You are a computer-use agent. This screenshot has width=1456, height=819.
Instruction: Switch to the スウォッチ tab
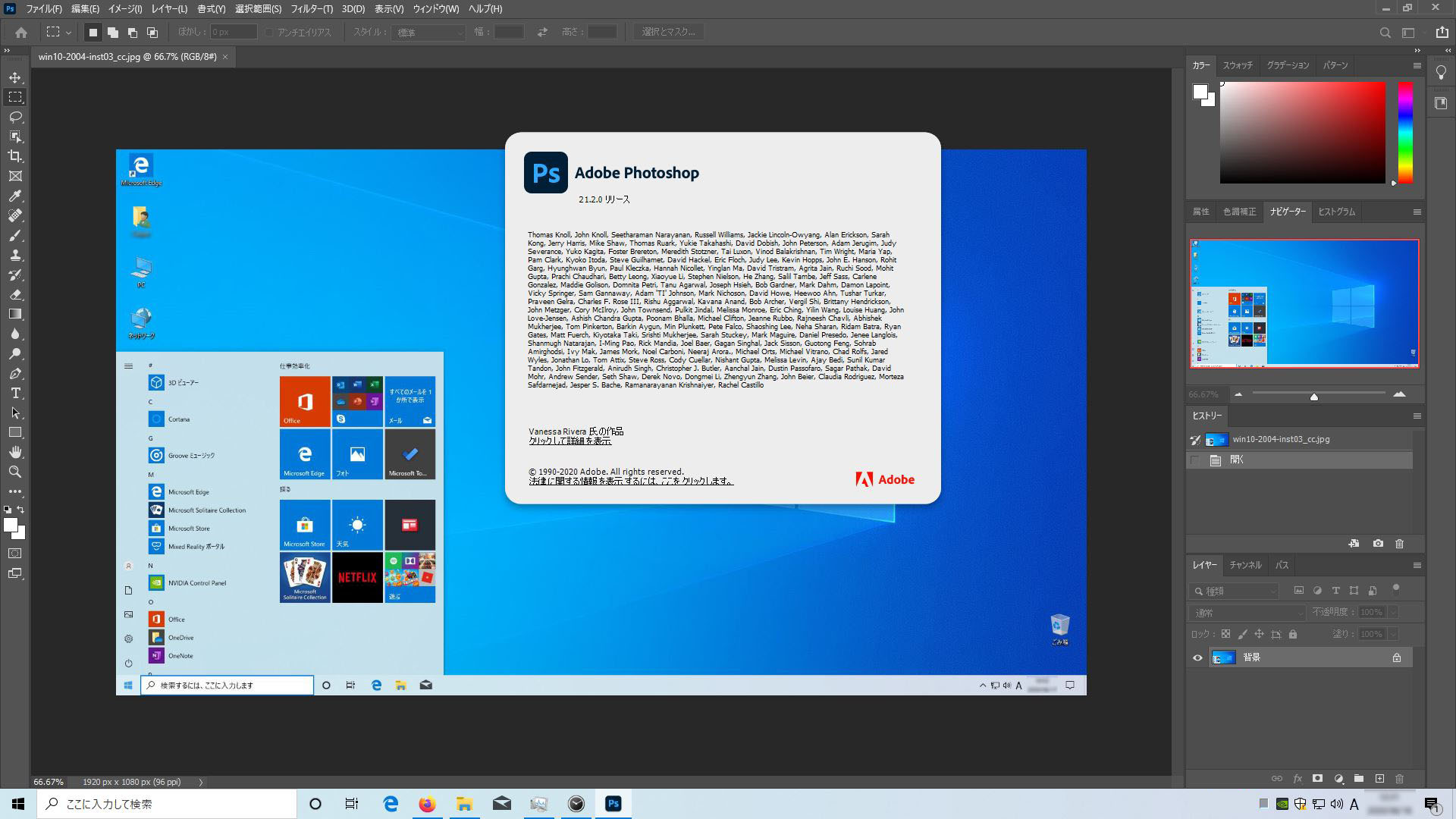click(1238, 66)
